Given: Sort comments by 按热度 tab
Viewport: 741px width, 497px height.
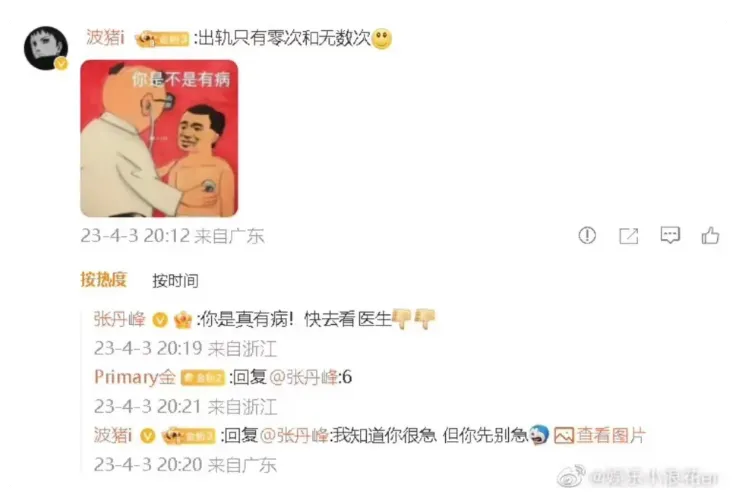Looking at the screenshot, I should click(103, 280).
